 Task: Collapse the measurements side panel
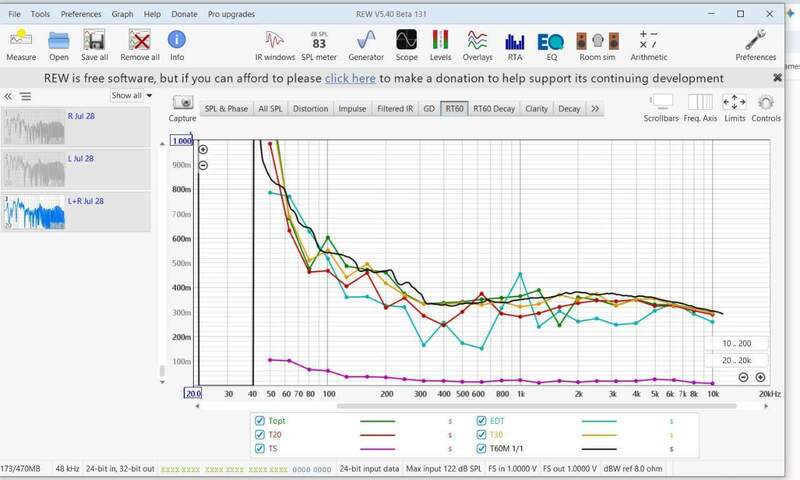[8, 96]
